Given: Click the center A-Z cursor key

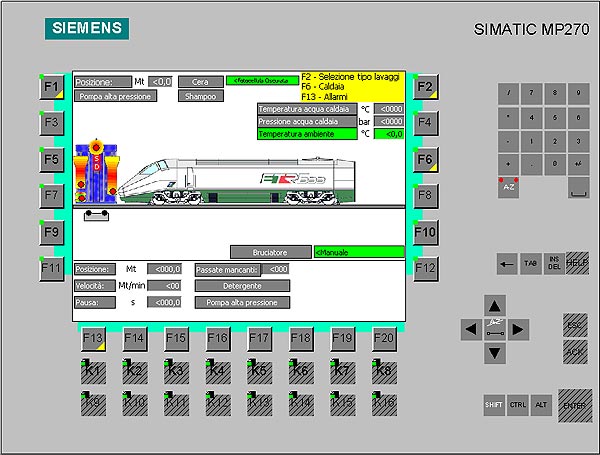Looking at the screenshot, I should pos(494,329).
